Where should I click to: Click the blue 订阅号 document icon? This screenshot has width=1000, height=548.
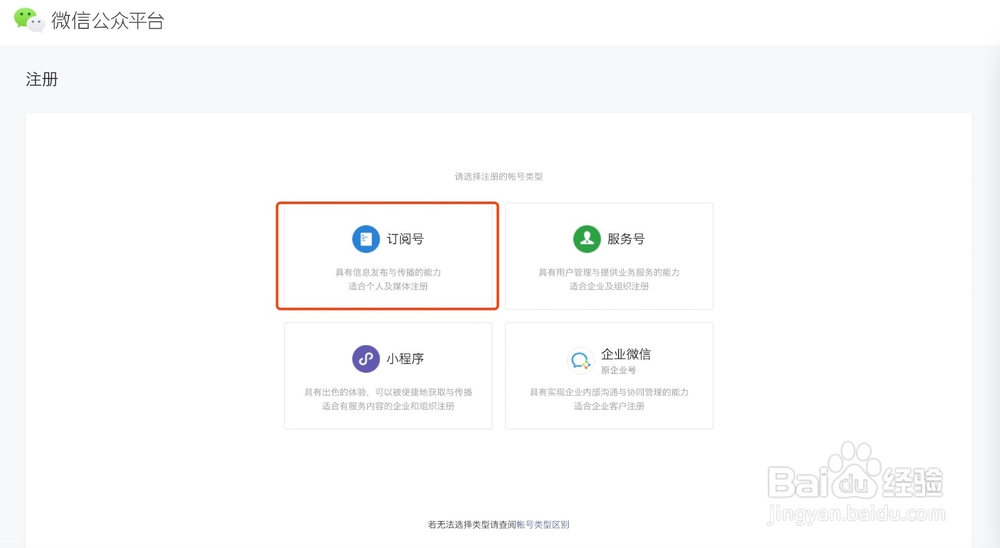(366, 239)
